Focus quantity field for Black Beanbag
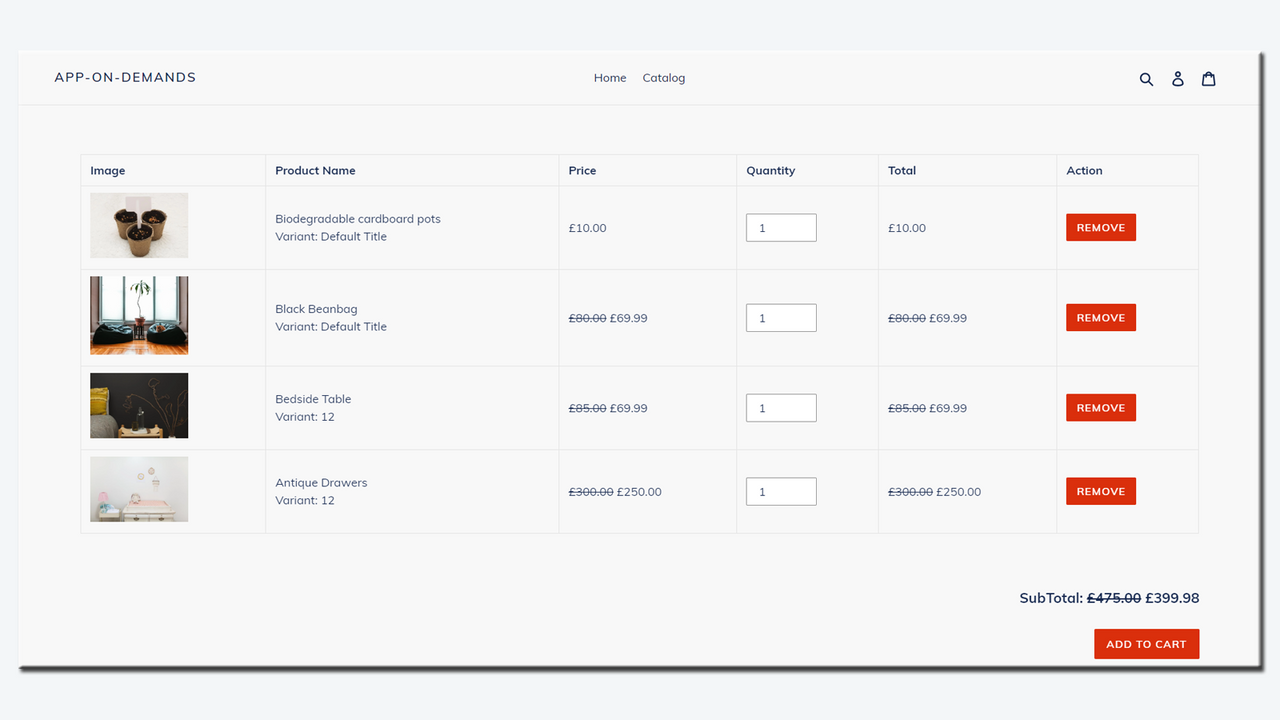 click(781, 318)
